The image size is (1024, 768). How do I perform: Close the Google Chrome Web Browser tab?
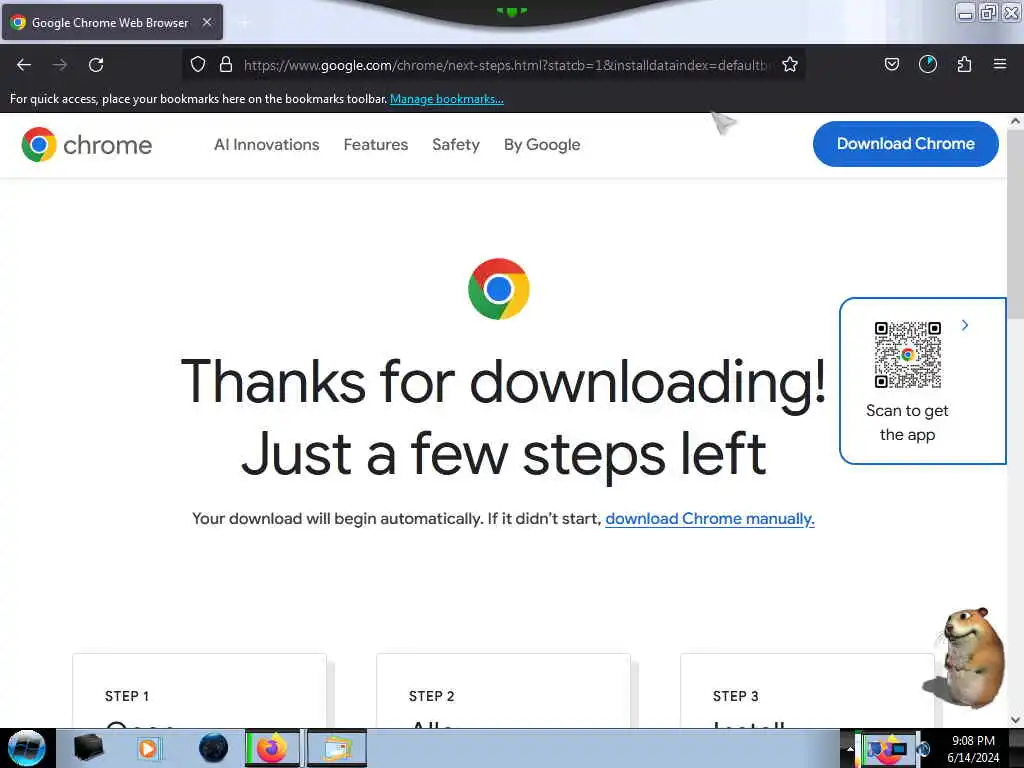click(207, 22)
